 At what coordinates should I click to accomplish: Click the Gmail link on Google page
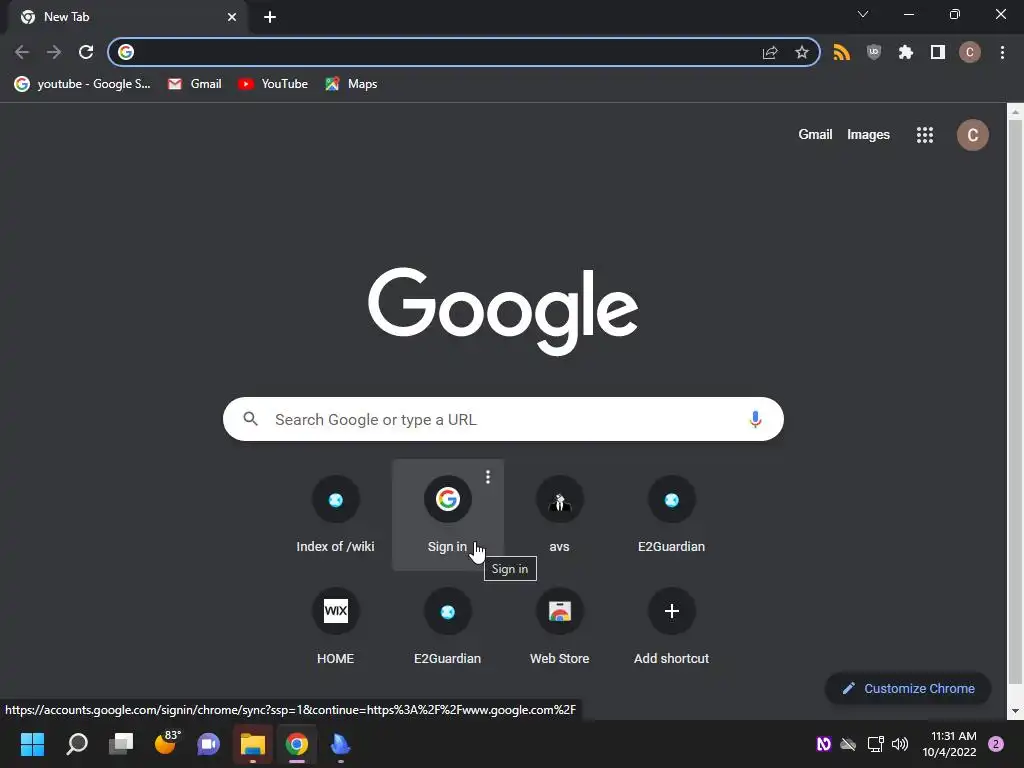[815, 135]
